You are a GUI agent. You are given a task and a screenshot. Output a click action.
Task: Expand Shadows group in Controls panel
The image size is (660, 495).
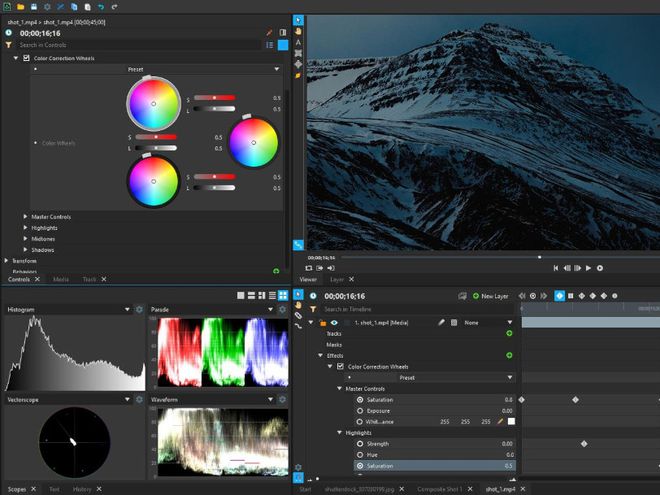pos(26,250)
